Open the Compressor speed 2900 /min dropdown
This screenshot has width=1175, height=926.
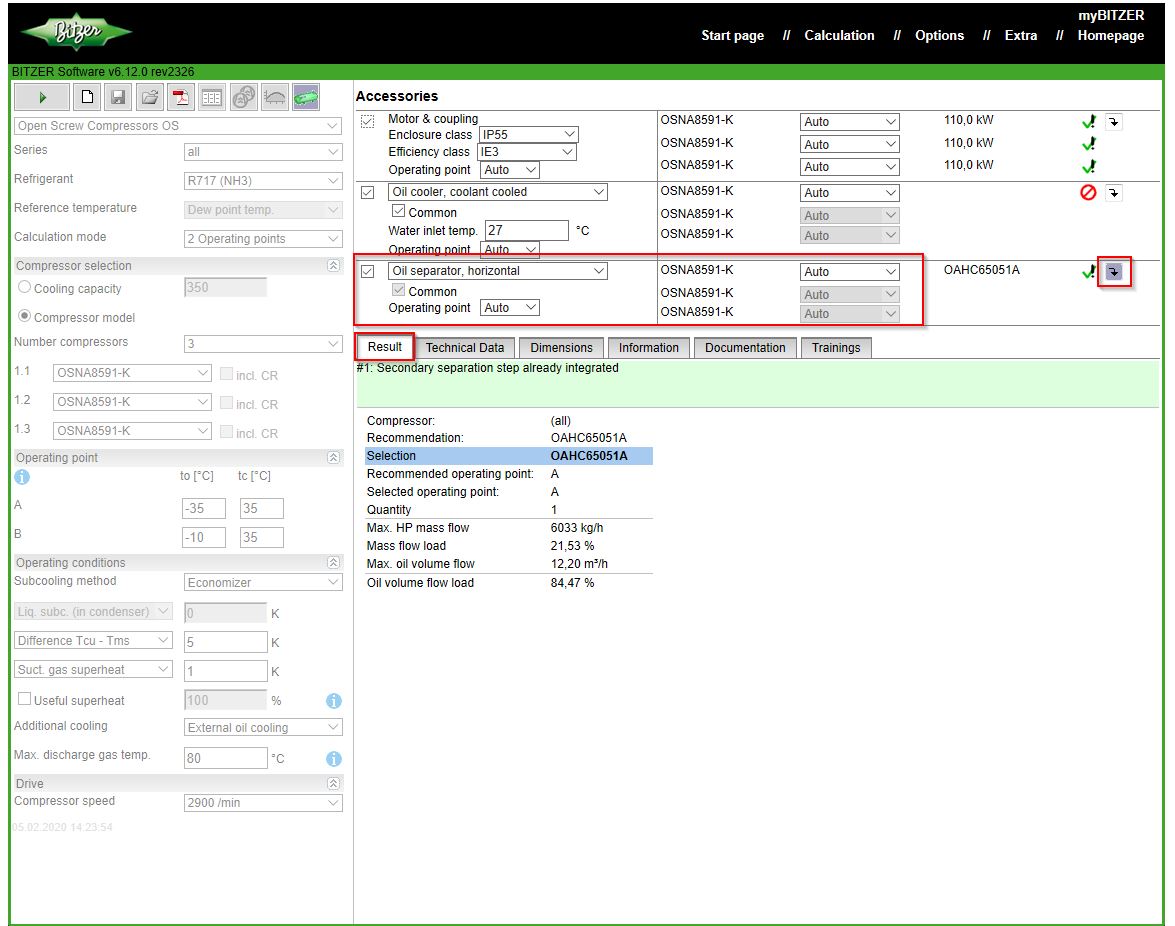(x=263, y=803)
